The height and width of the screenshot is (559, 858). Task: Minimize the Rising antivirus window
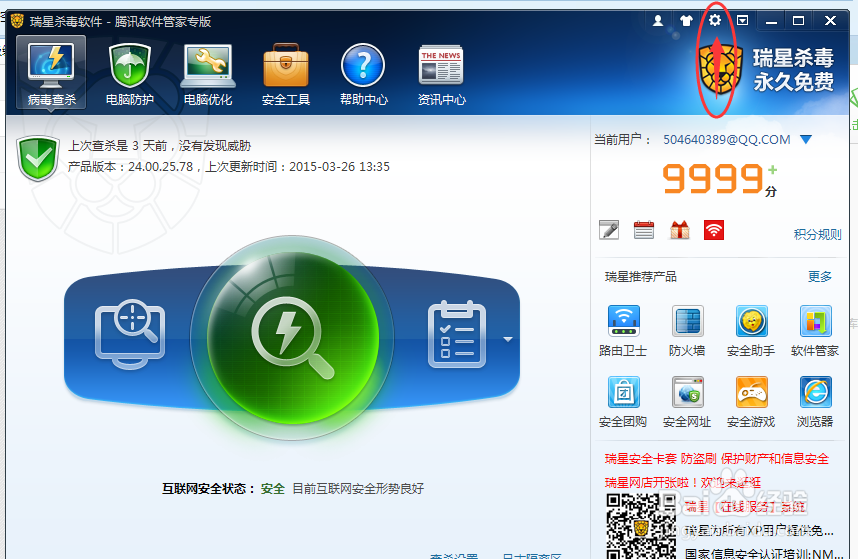coord(772,21)
